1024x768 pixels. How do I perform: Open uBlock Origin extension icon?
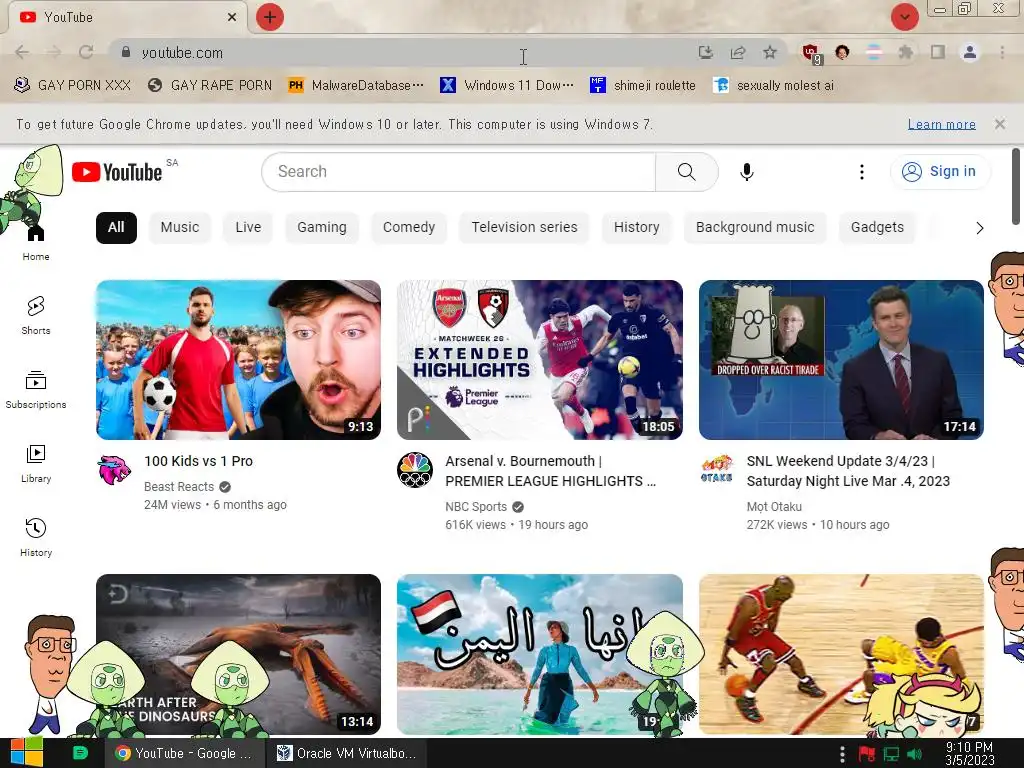click(812, 54)
